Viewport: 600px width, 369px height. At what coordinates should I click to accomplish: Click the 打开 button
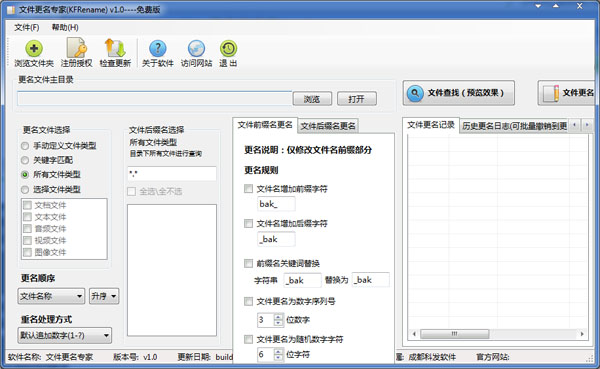356,99
